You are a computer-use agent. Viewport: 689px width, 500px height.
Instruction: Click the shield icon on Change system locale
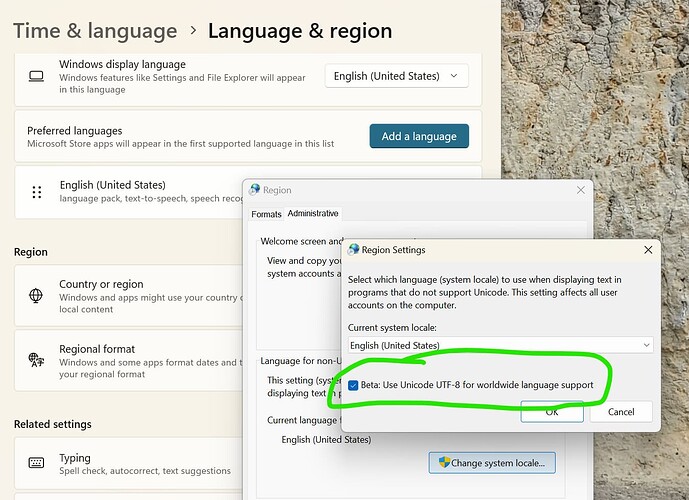(444, 462)
